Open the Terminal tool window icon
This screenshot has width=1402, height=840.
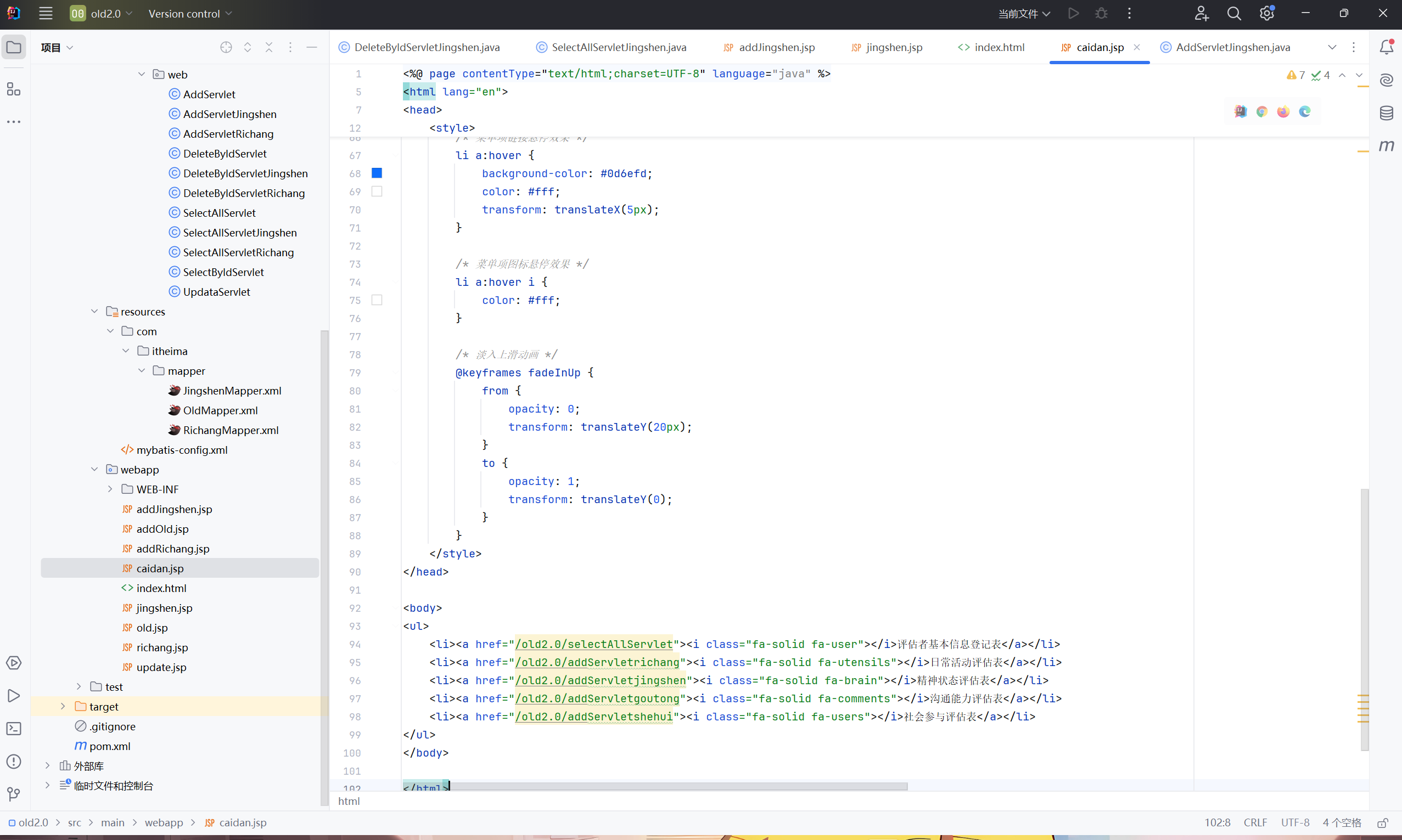tap(14, 729)
